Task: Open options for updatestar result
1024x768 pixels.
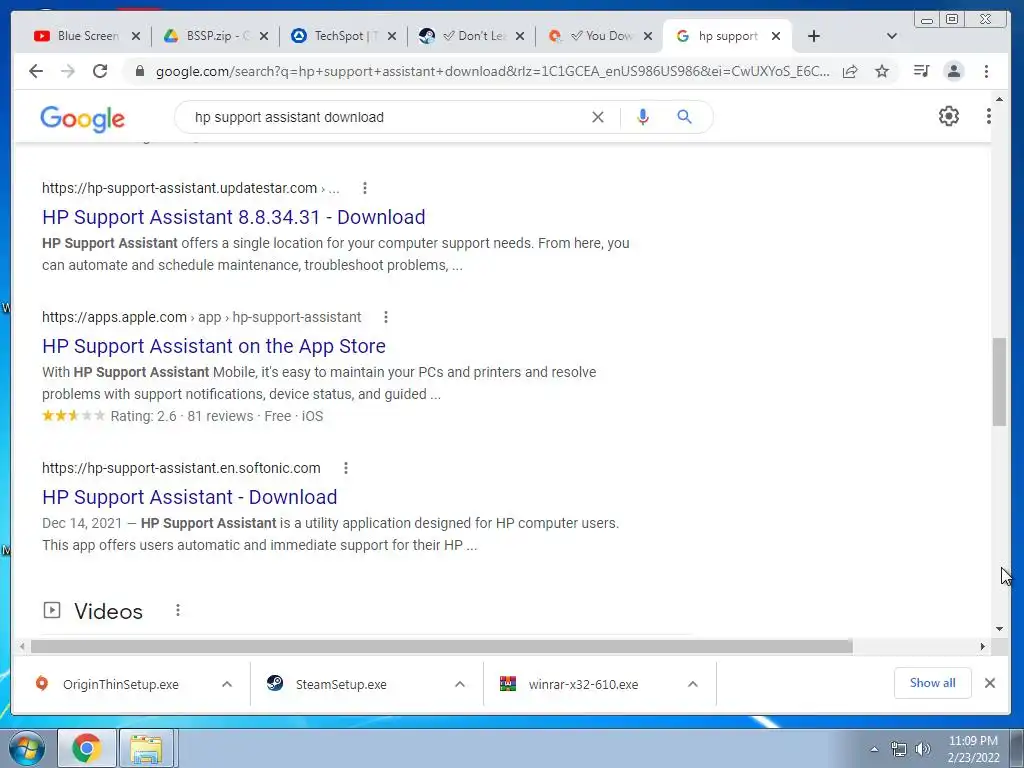Action: click(x=364, y=188)
